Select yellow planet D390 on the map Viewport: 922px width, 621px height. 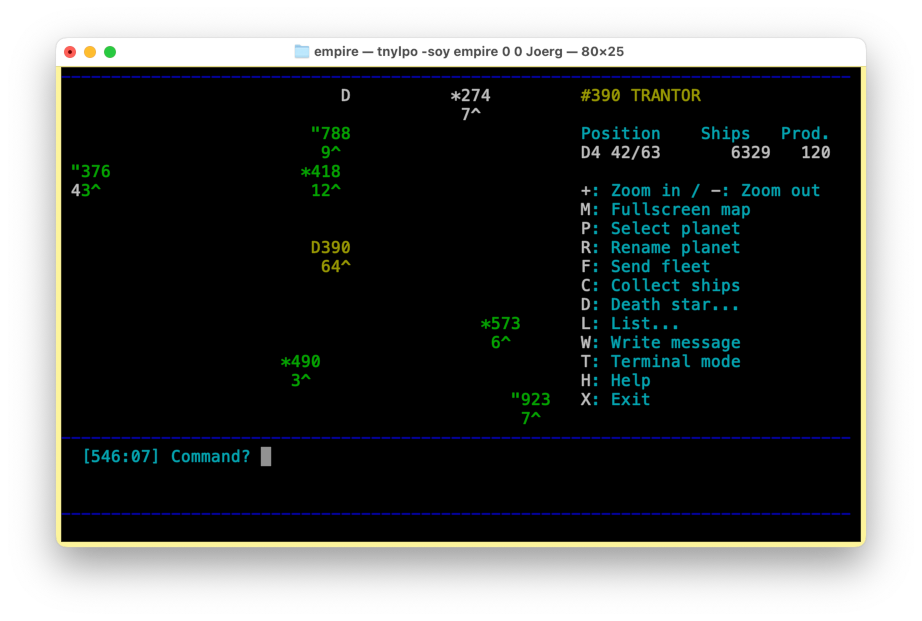click(330, 247)
